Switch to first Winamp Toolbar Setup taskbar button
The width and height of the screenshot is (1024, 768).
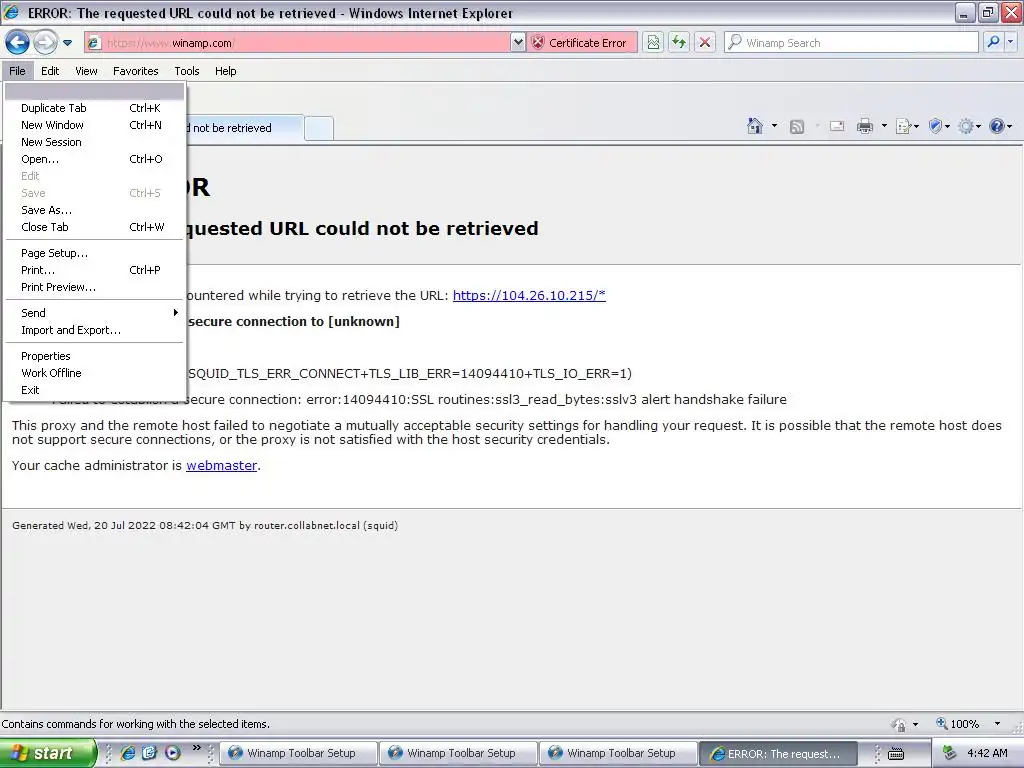[298, 754]
